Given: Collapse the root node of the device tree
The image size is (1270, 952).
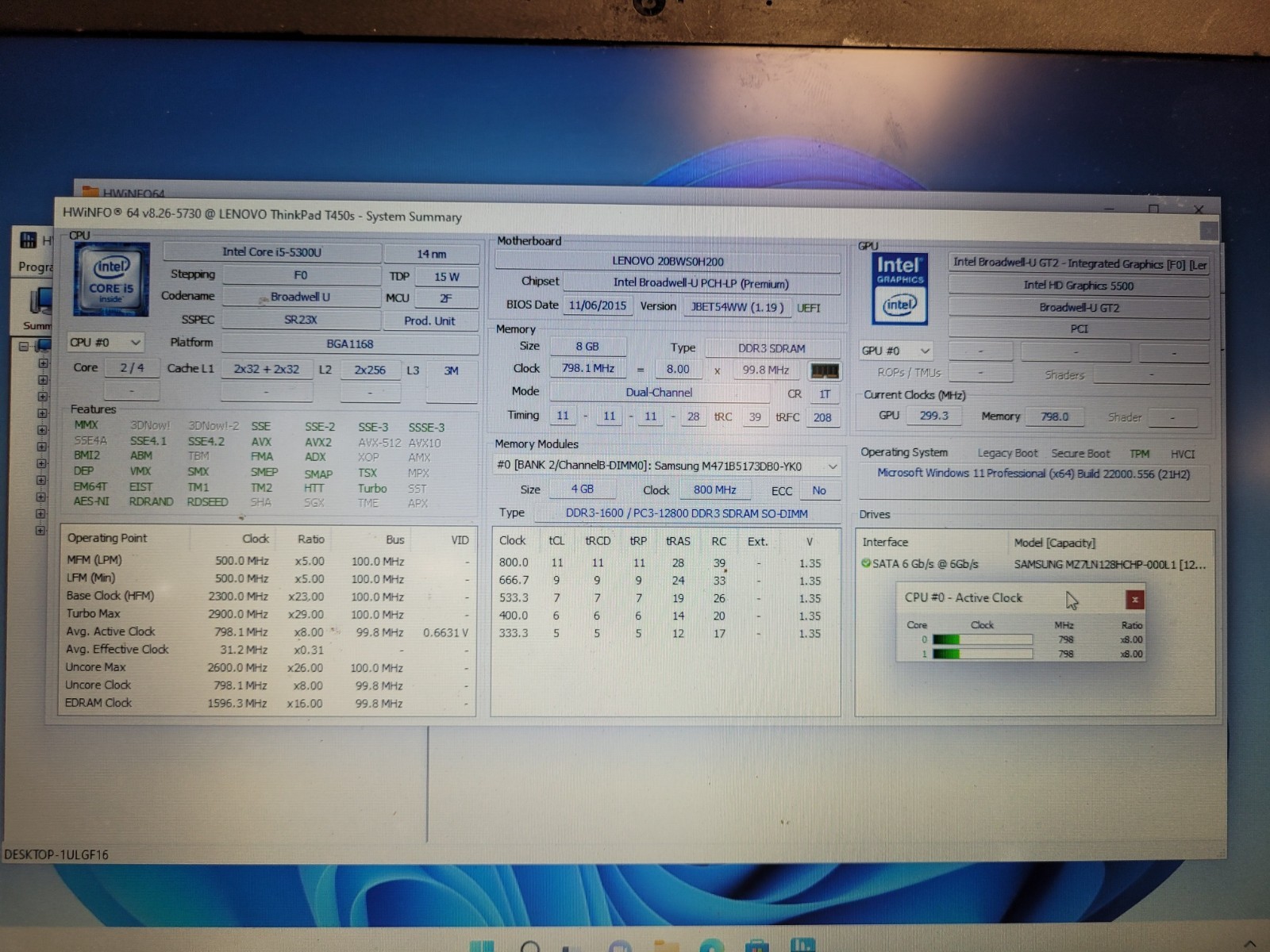Looking at the screenshot, I should pos(24,346).
